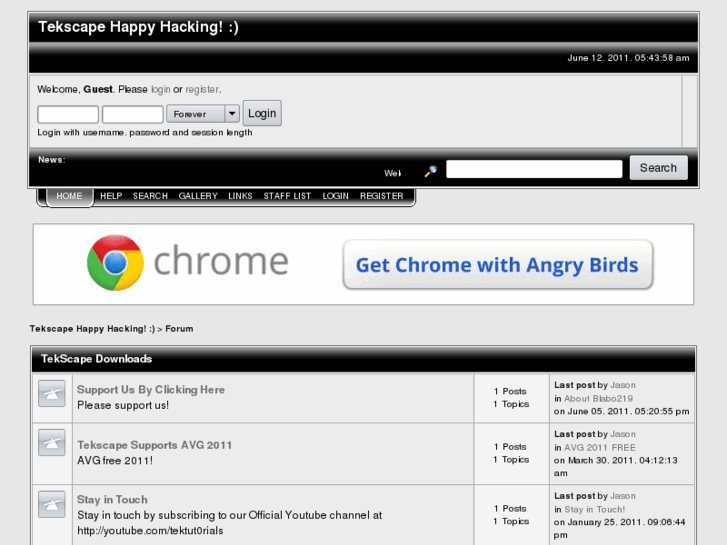Click the Chrome logo in the banner
Screen dimensions: 727x545
click(x=115, y=263)
